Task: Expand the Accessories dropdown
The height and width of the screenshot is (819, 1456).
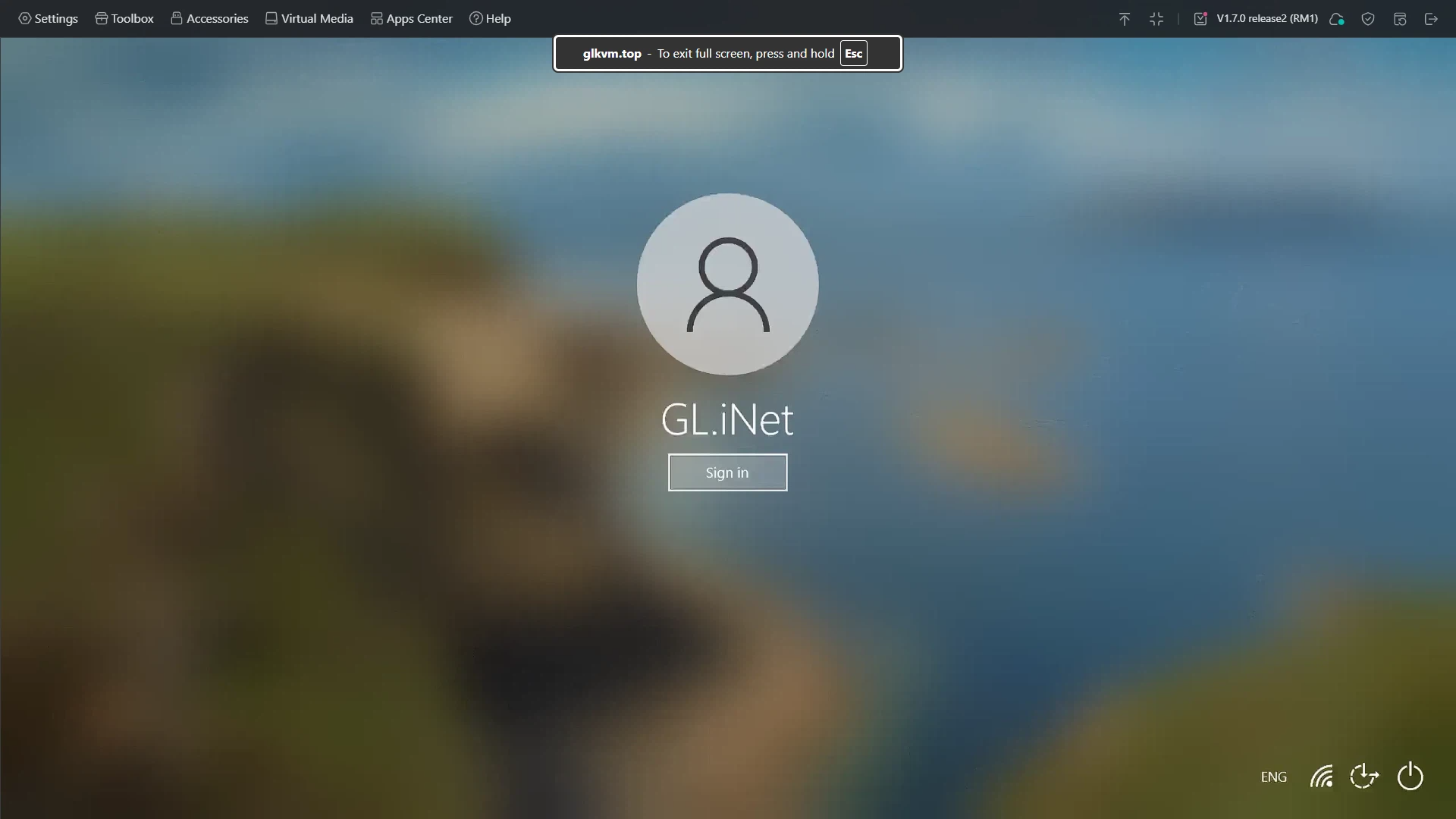Action: (209, 18)
